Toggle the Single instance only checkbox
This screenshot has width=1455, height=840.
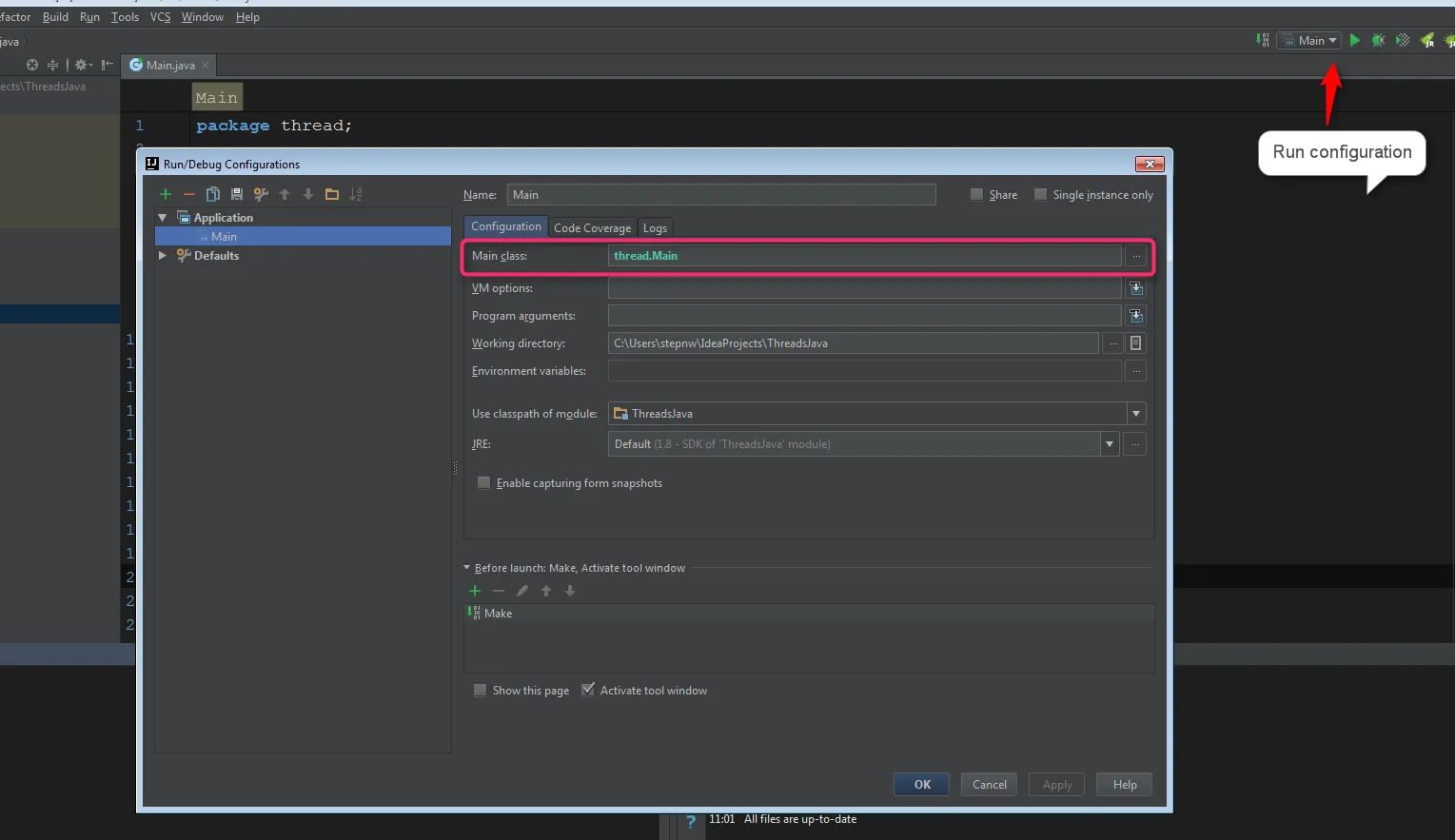(x=1040, y=194)
